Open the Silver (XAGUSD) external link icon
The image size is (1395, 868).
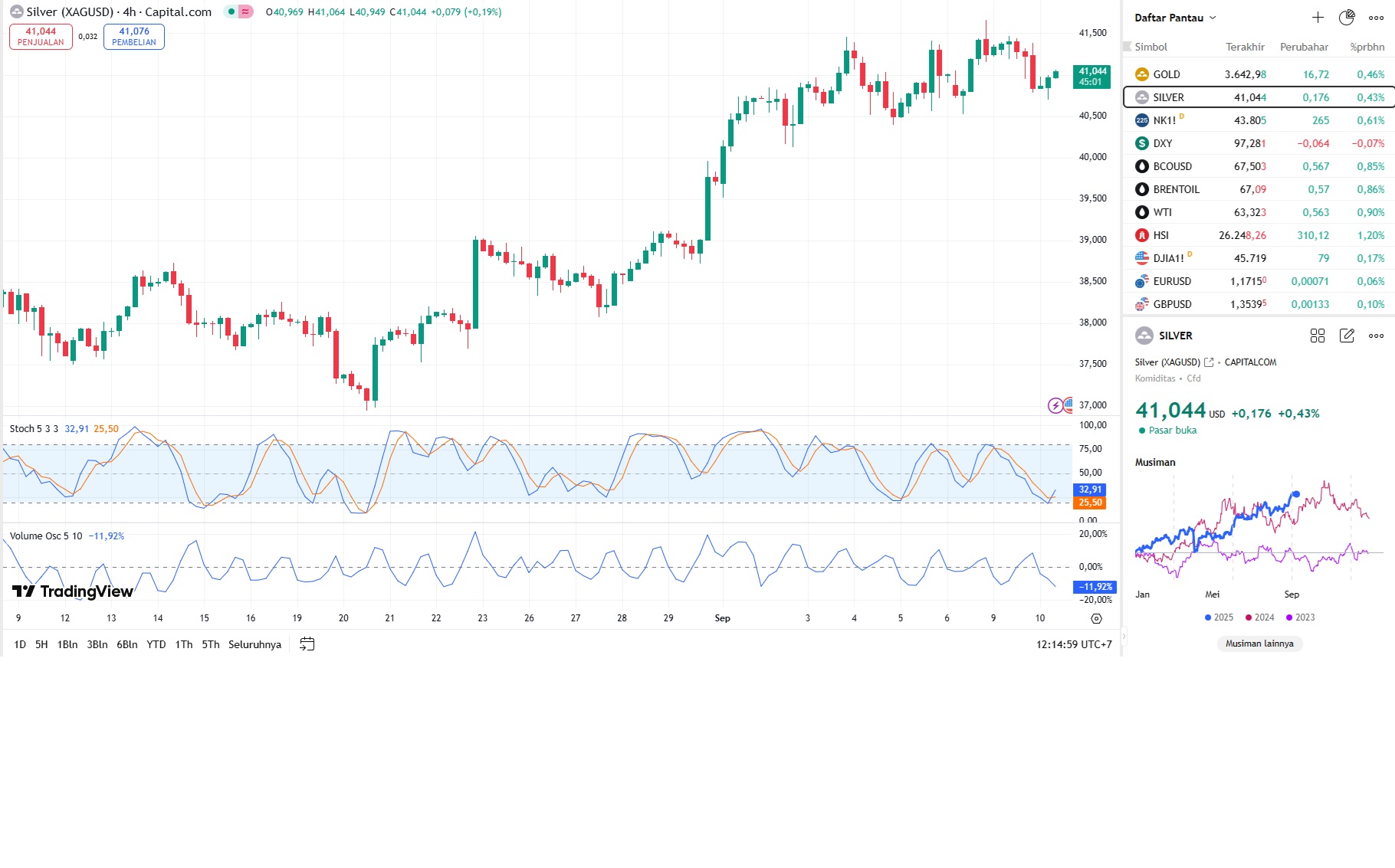[x=1209, y=362]
